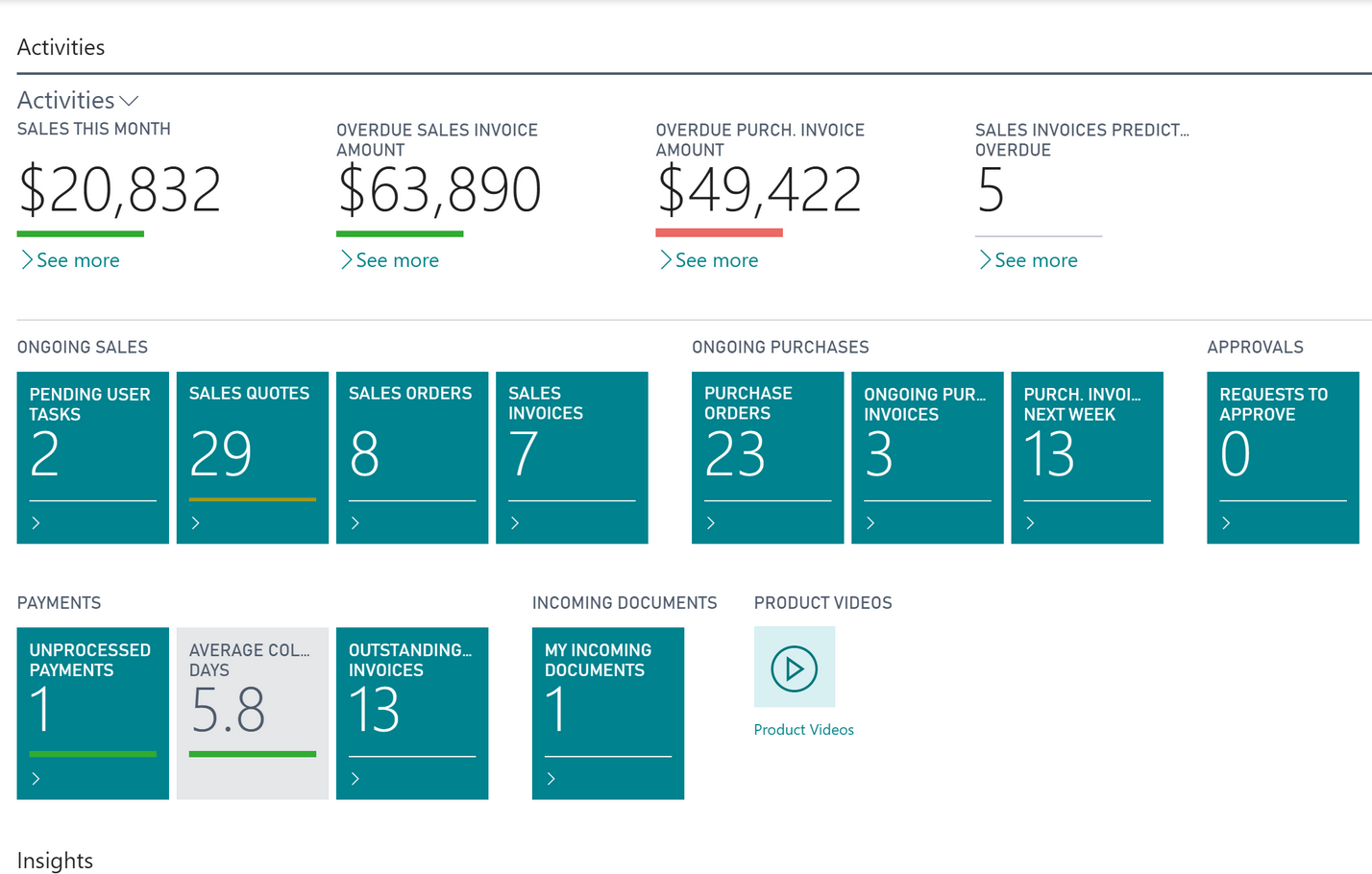Click the Product Videos group label
Image resolution: width=1372 pixels, height=874 pixels.
822,603
